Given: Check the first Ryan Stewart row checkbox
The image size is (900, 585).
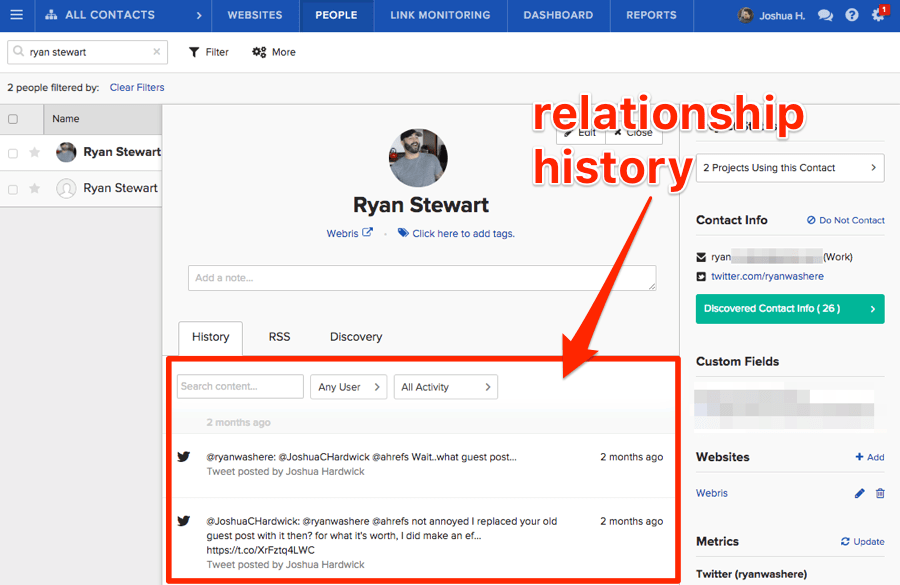Looking at the screenshot, I should coord(13,153).
